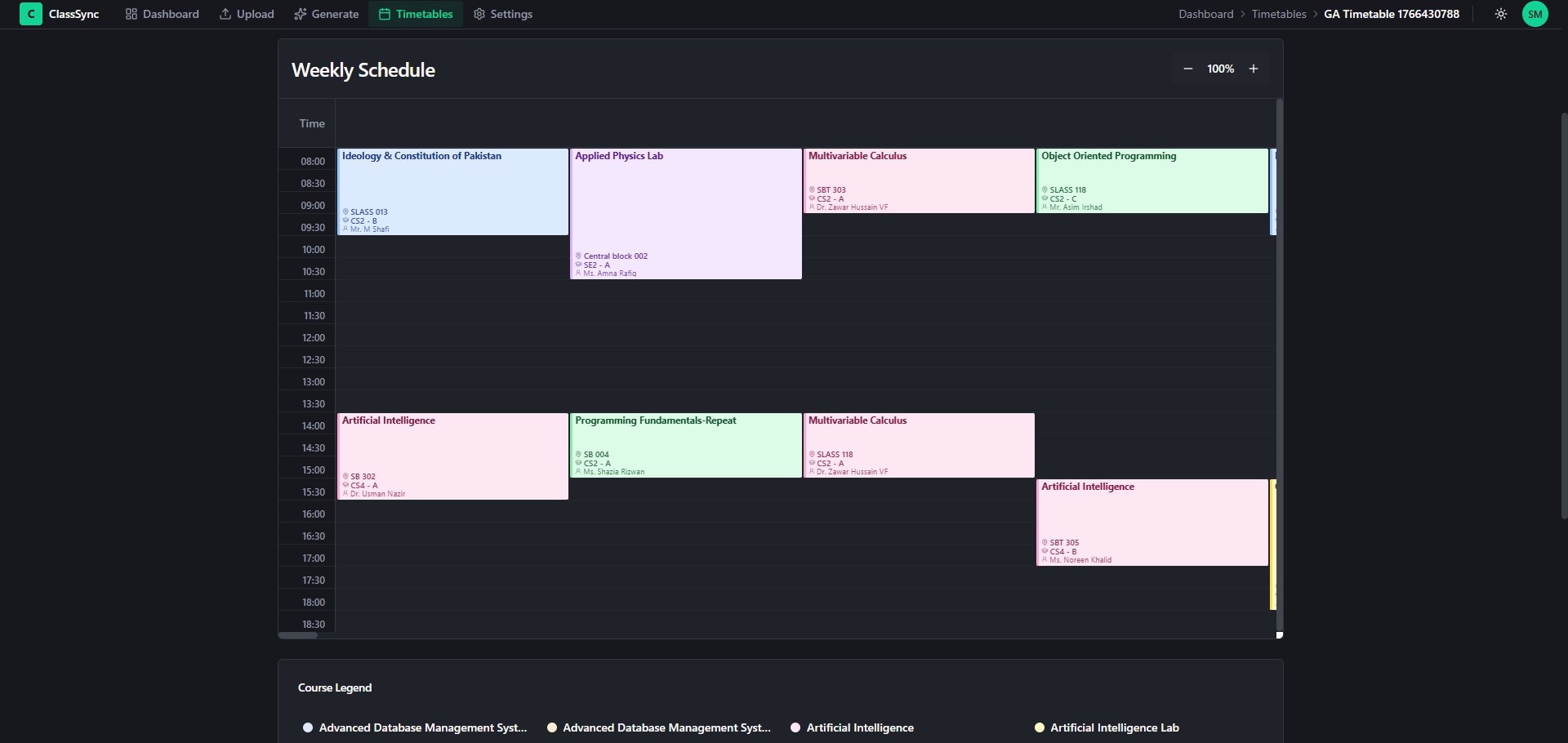The height and width of the screenshot is (743, 1568).
Task: Click the Ms. Noreen Khalid instructor text
Action: pyautogui.click(x=1080, y=560)
